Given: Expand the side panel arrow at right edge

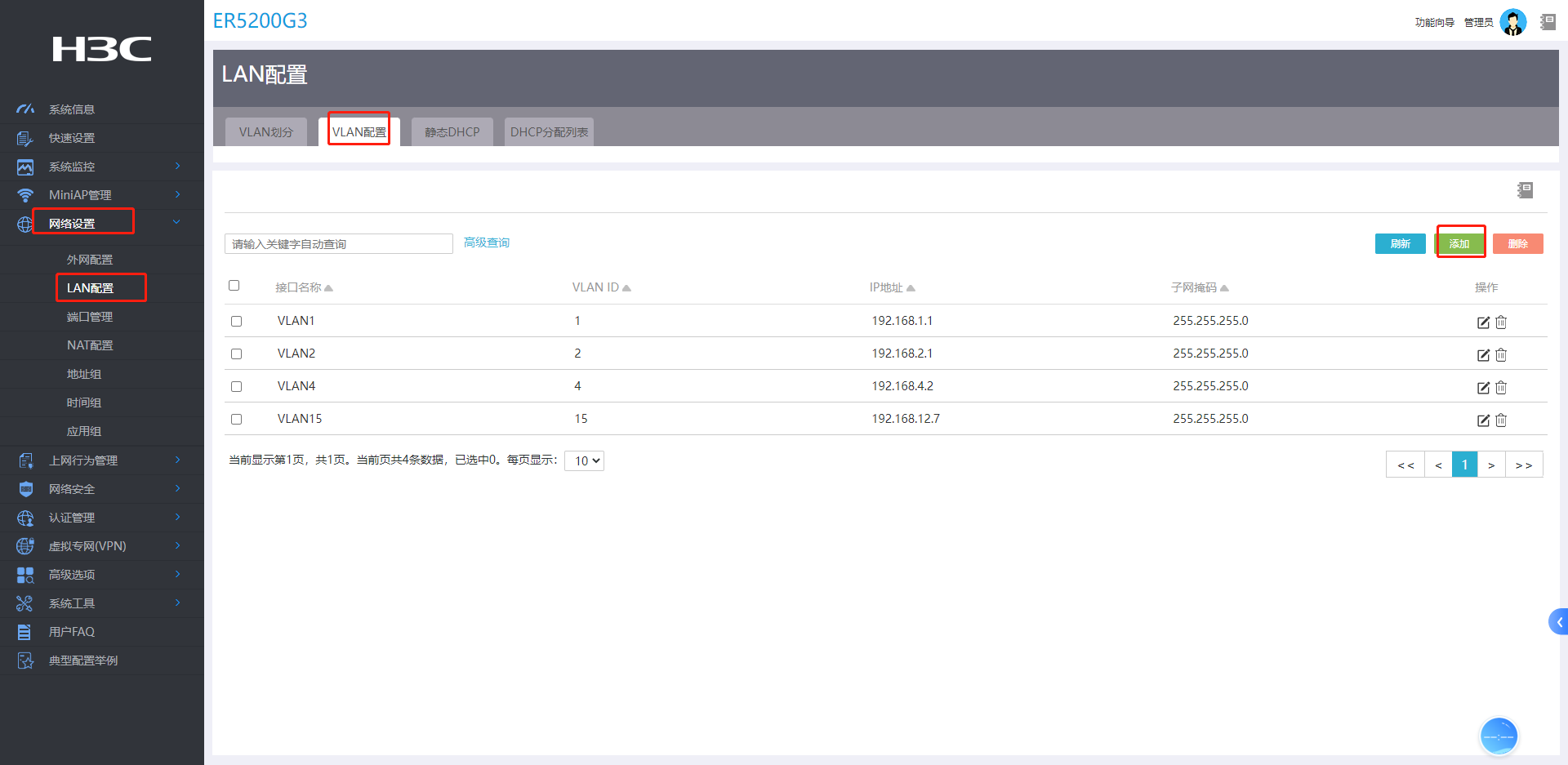Looking at the screenshot, I should [x=1559, y=622].
